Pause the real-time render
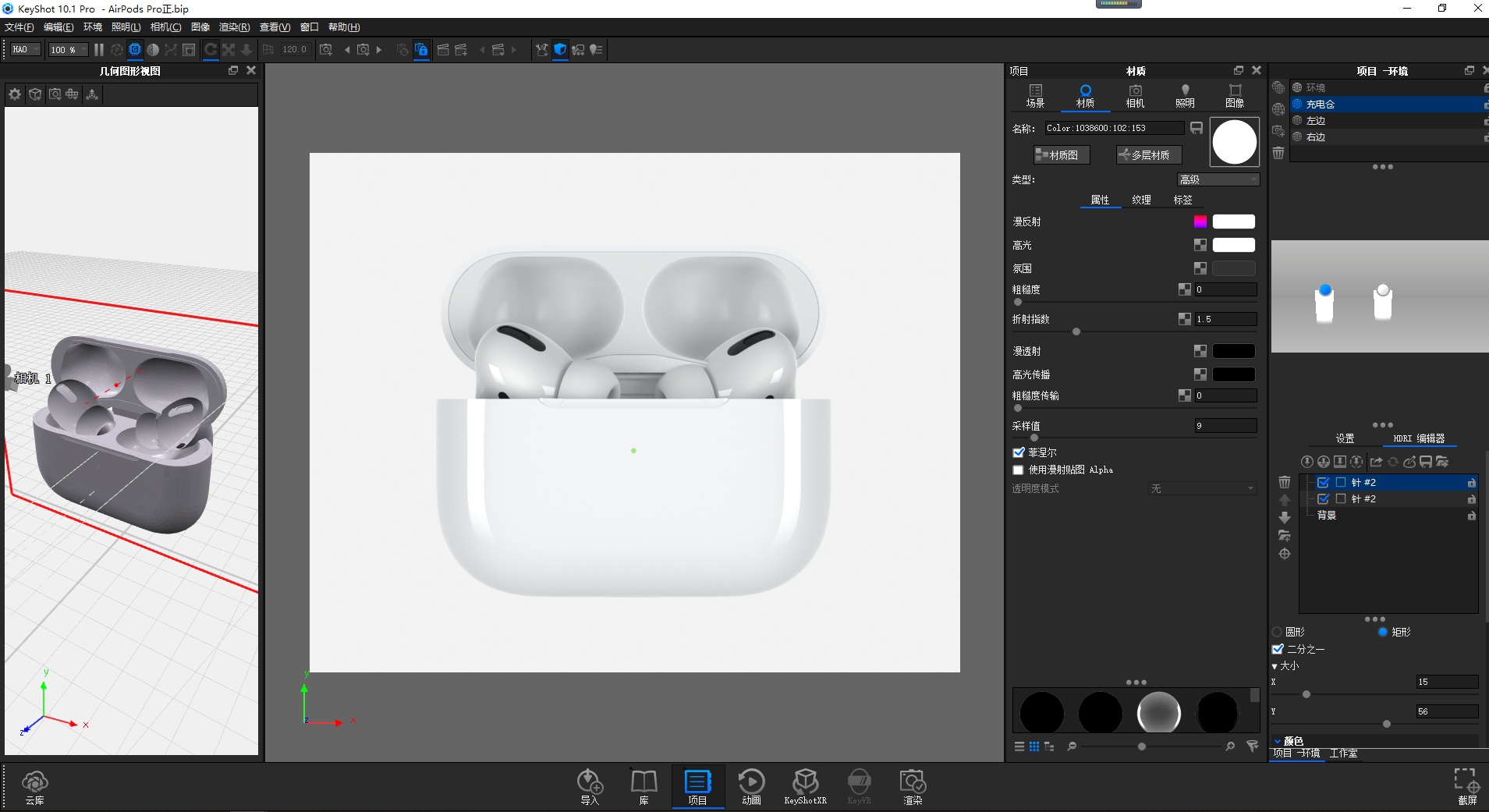Image resolution: width=1489 pixels, height=812 pixels. coord(99,50)
